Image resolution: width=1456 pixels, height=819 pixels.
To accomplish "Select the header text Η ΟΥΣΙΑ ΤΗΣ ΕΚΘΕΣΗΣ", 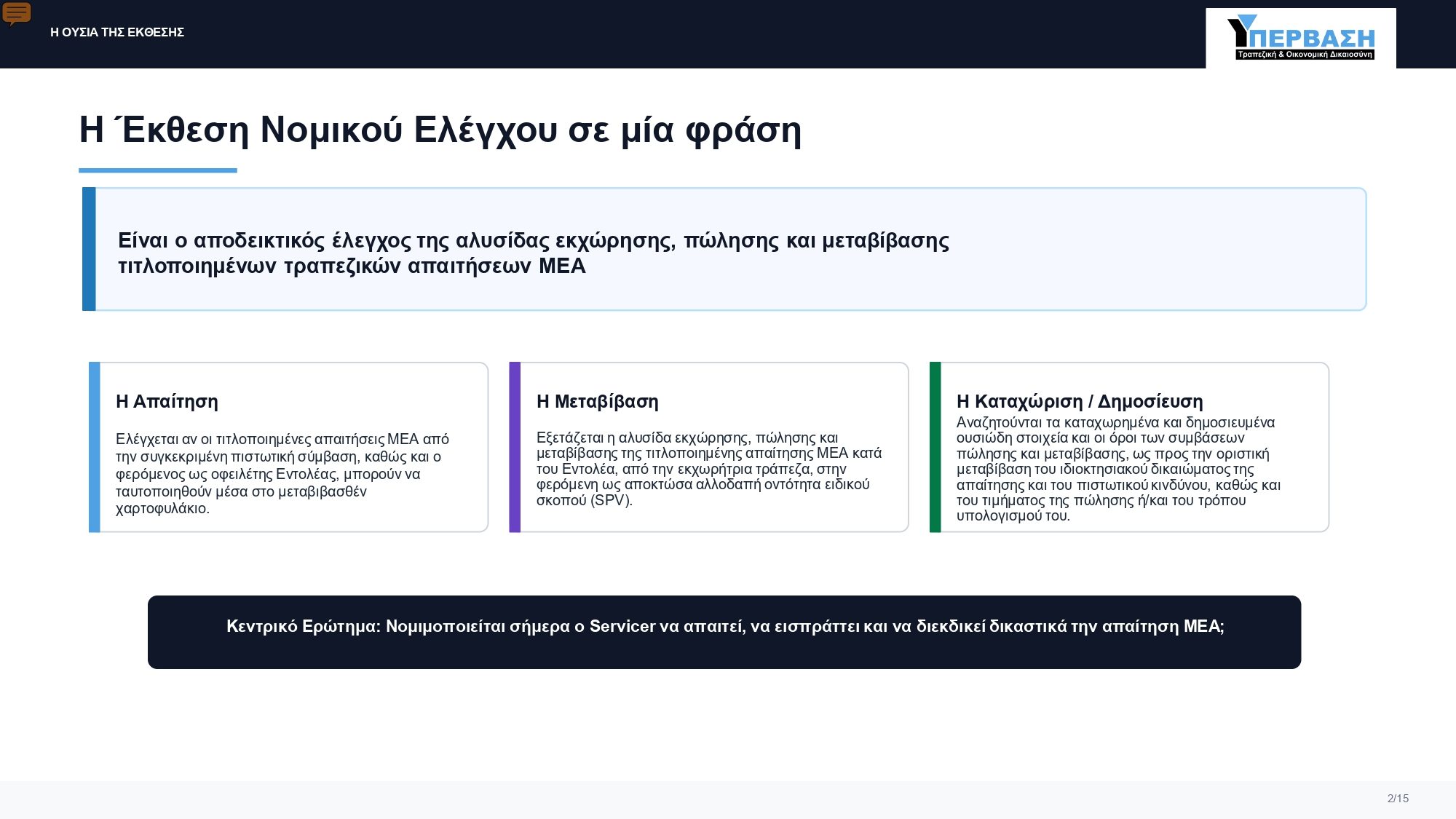I will pos(117,32).
